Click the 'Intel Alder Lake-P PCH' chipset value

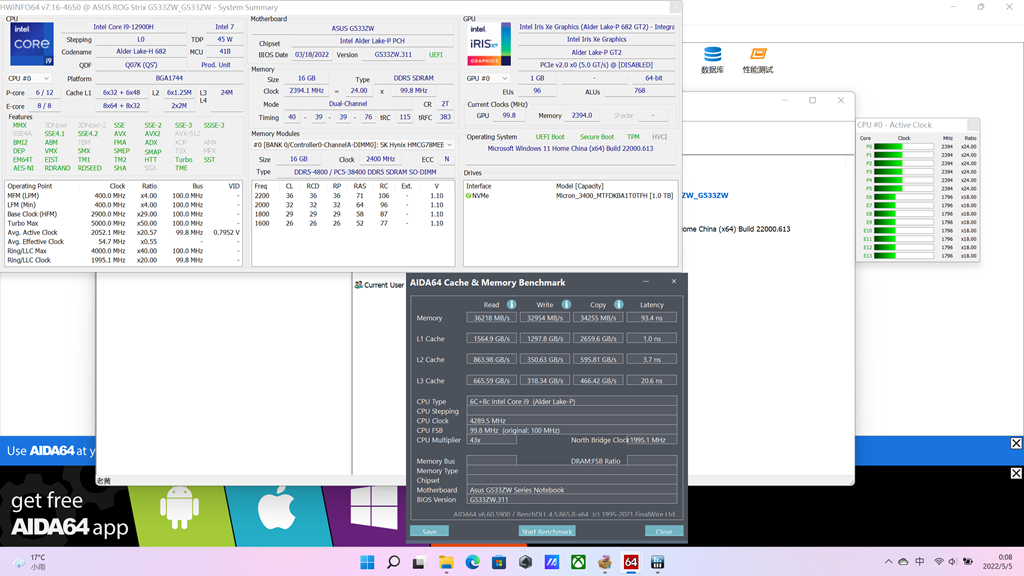pos(372,40)
